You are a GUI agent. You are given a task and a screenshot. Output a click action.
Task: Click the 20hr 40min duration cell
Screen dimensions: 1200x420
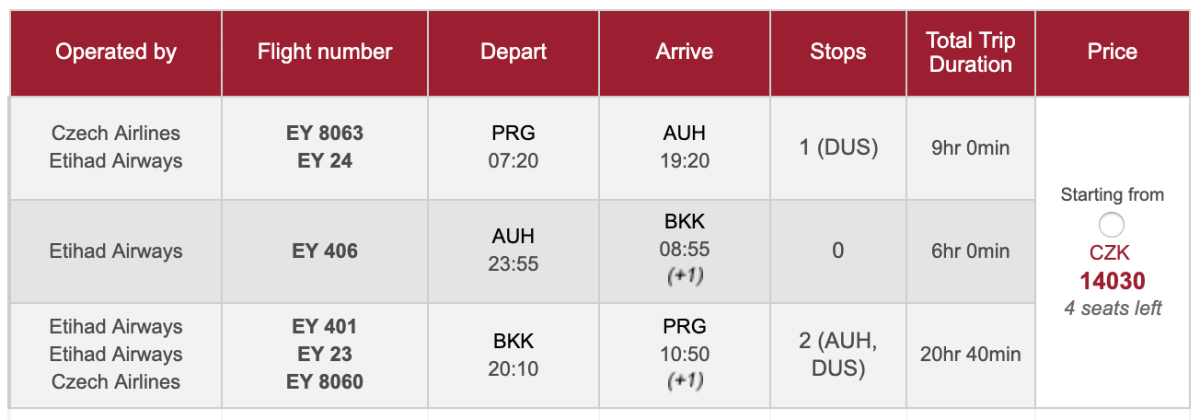point(970,354)
